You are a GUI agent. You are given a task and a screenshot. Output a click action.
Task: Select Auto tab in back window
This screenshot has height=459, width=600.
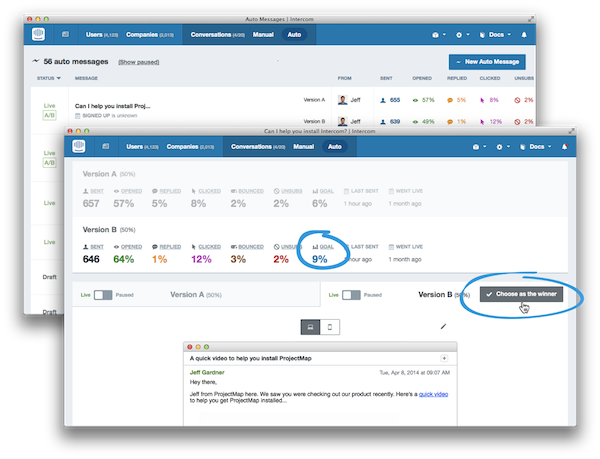coord(294,34)
